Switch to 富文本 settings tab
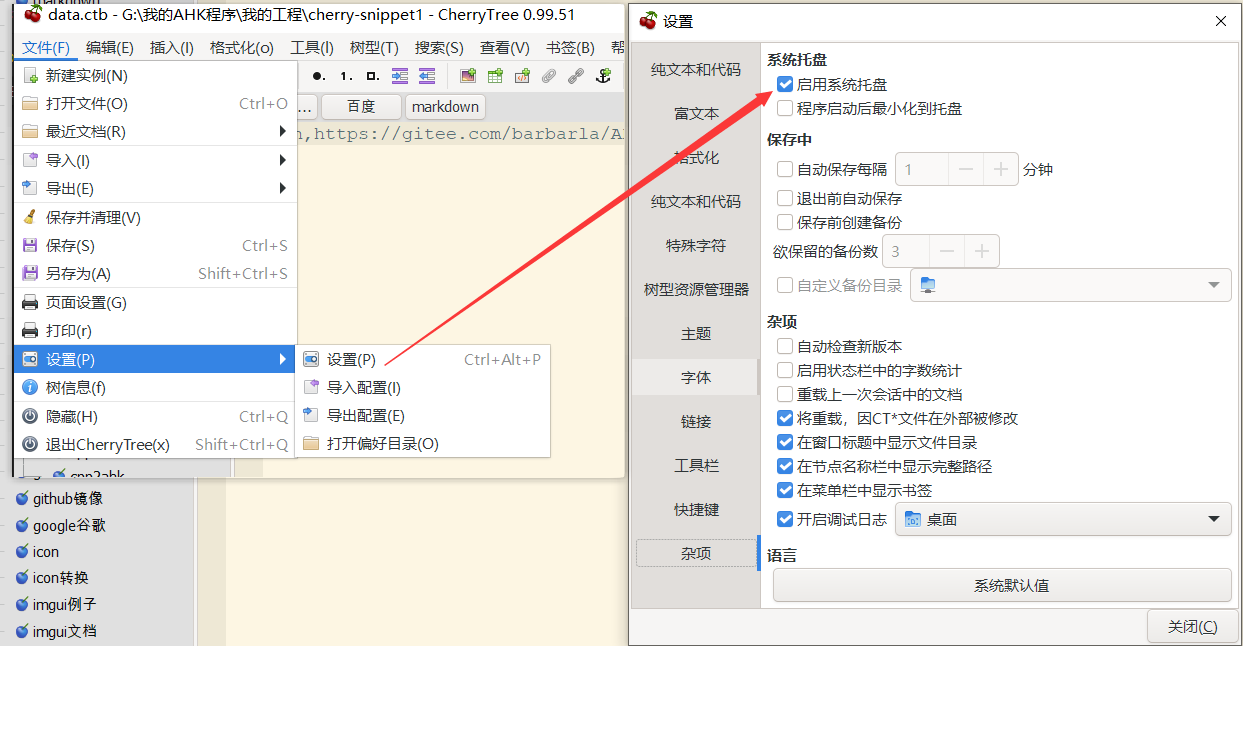The width and height of the screenshot is (1251, 741). pyautogui.click(x=696, y=113)
